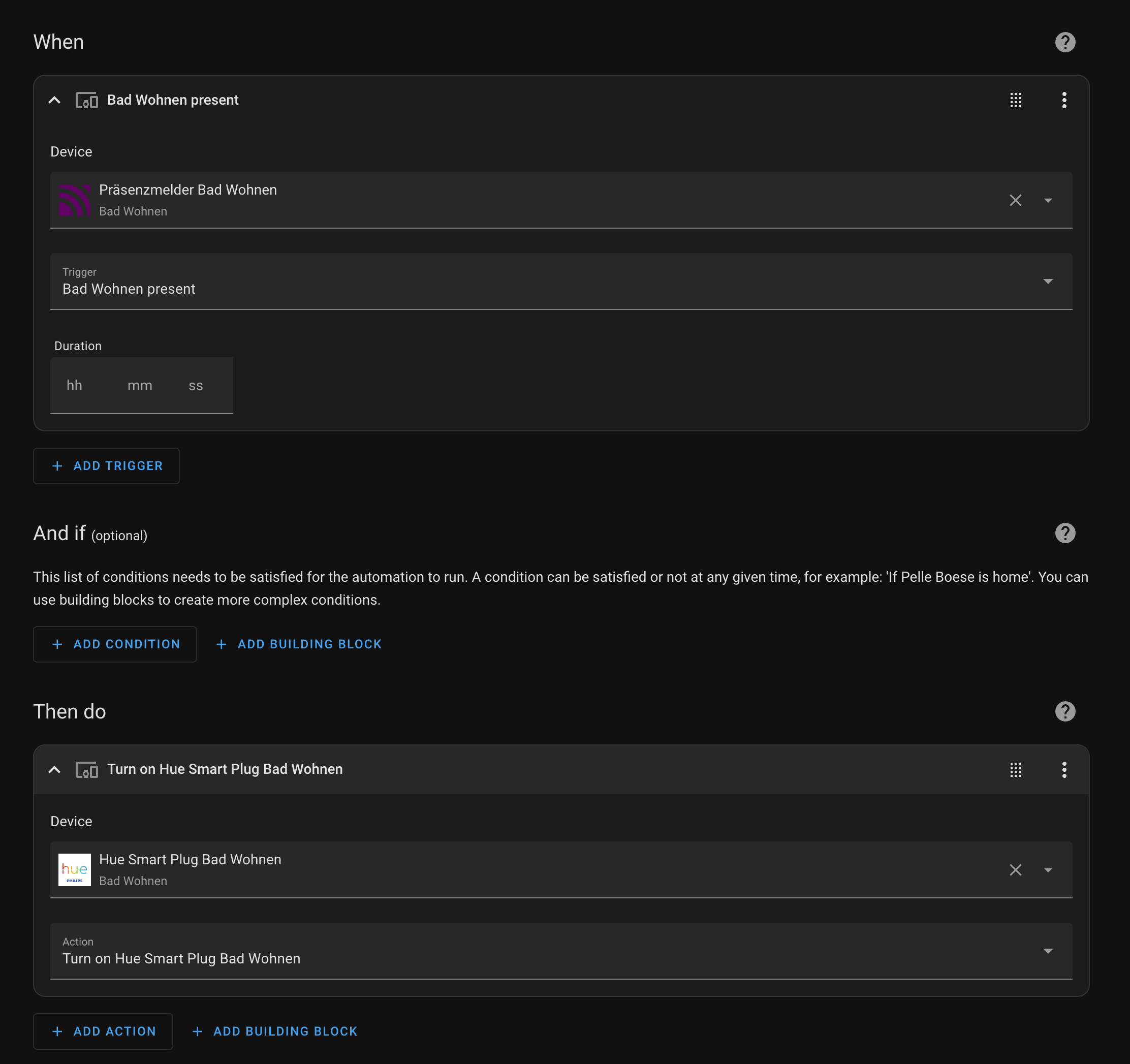Screen dimensions: 1130x1064
Task: Add a building block under Then do
Action: pyautogui.click(x=274, y=1031)
